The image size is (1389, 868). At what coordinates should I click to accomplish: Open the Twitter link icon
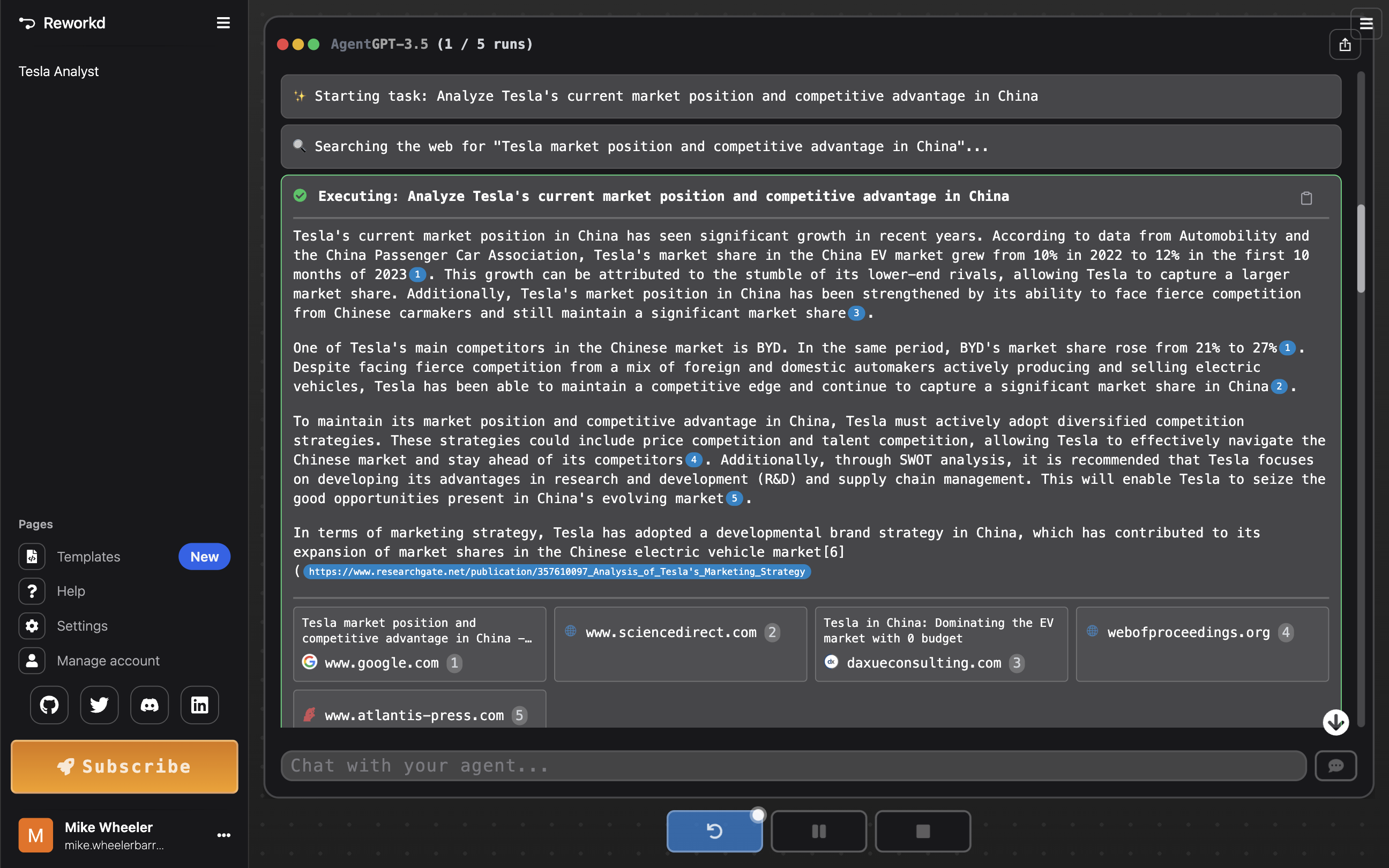click(99, 705)
